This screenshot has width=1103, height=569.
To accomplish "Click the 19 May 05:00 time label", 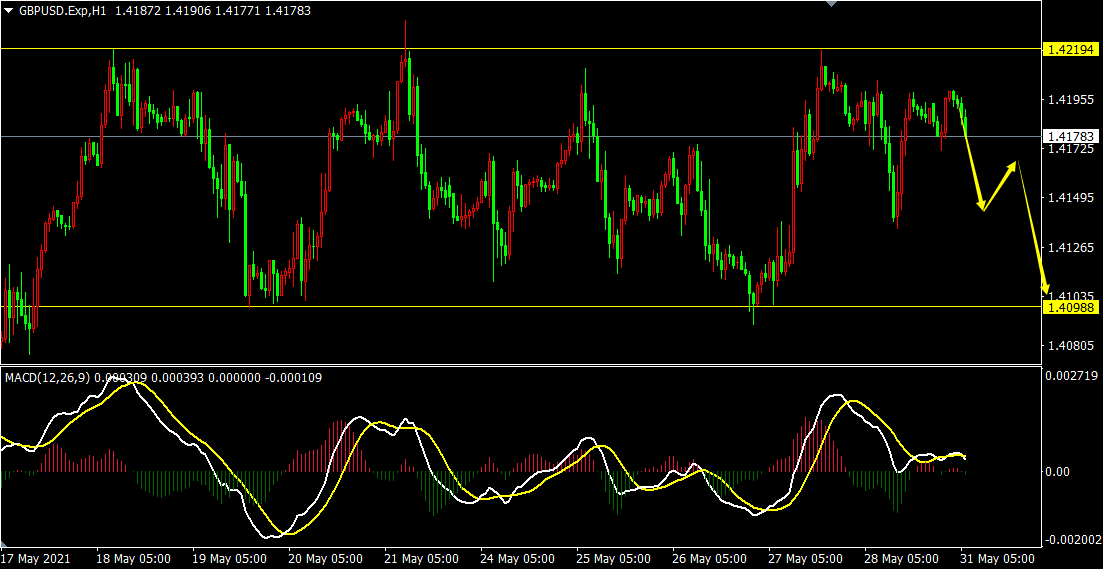I will 229,558.
